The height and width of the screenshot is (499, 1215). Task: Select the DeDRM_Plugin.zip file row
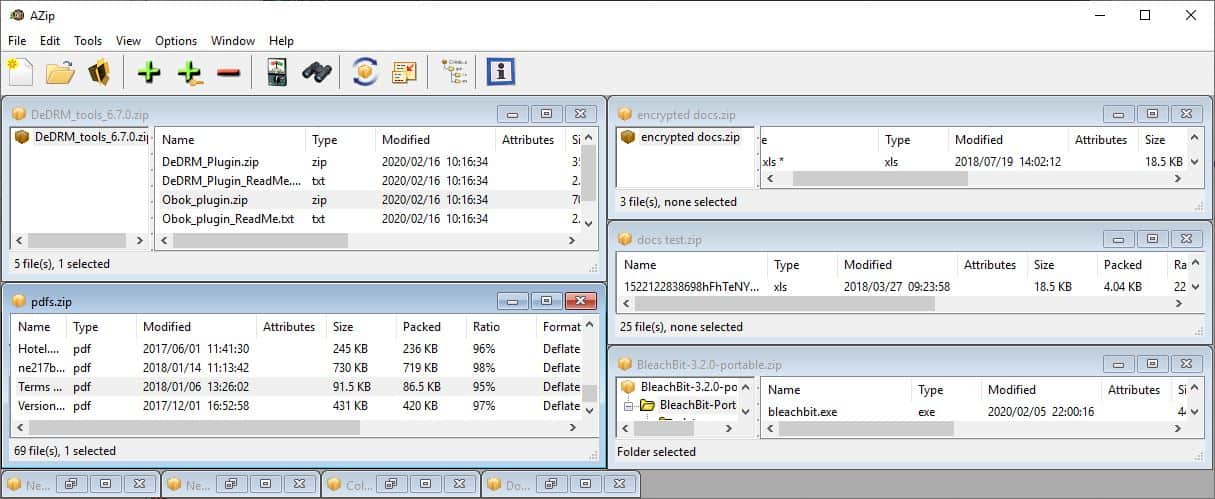pyautogui.click(x=367, y=161)
